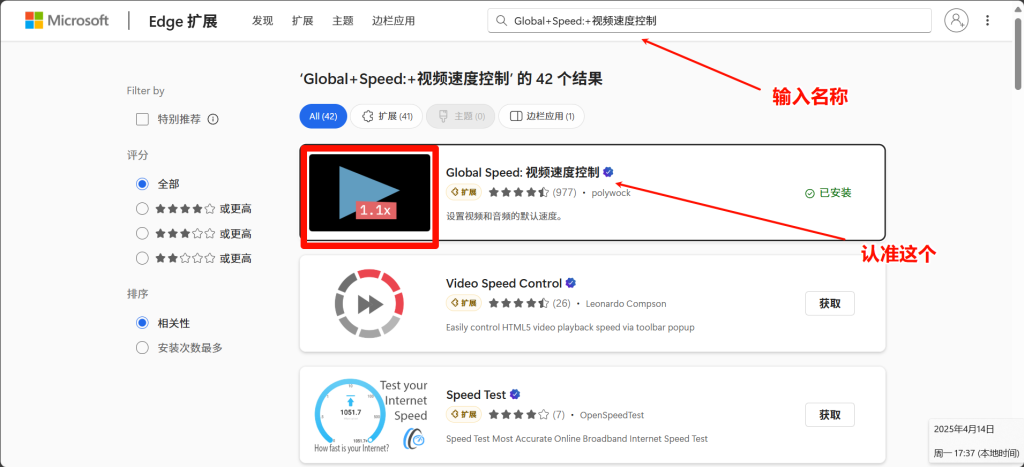Check the 特别推荐 checkbox
Viewport: 1024px width, 467px height.
142,120
